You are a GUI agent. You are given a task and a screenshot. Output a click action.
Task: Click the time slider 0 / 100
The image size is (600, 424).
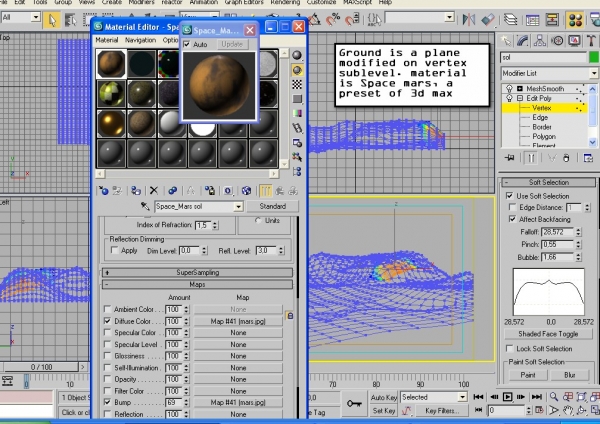[41, 367]
